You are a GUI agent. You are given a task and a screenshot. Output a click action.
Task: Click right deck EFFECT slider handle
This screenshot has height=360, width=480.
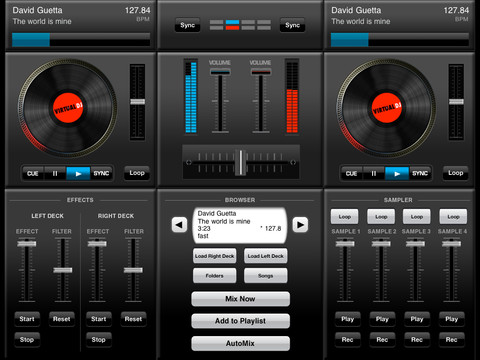tap(97, 244)
